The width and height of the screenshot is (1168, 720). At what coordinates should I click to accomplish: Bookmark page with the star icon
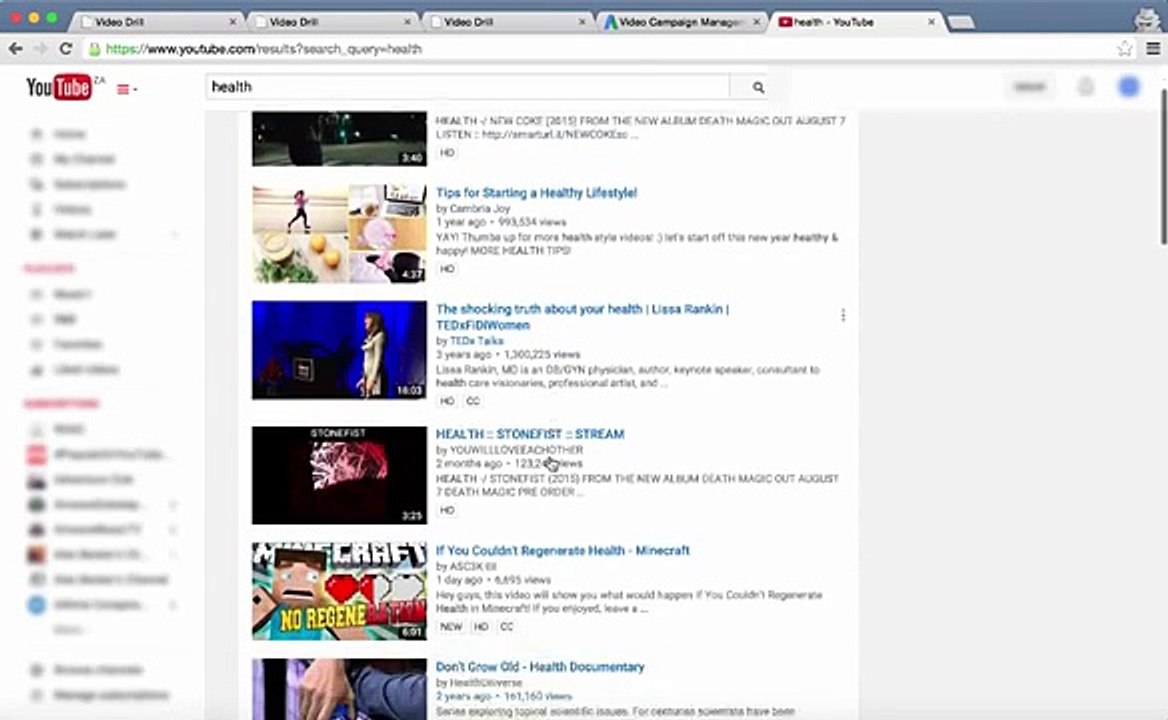(1124, 49)
